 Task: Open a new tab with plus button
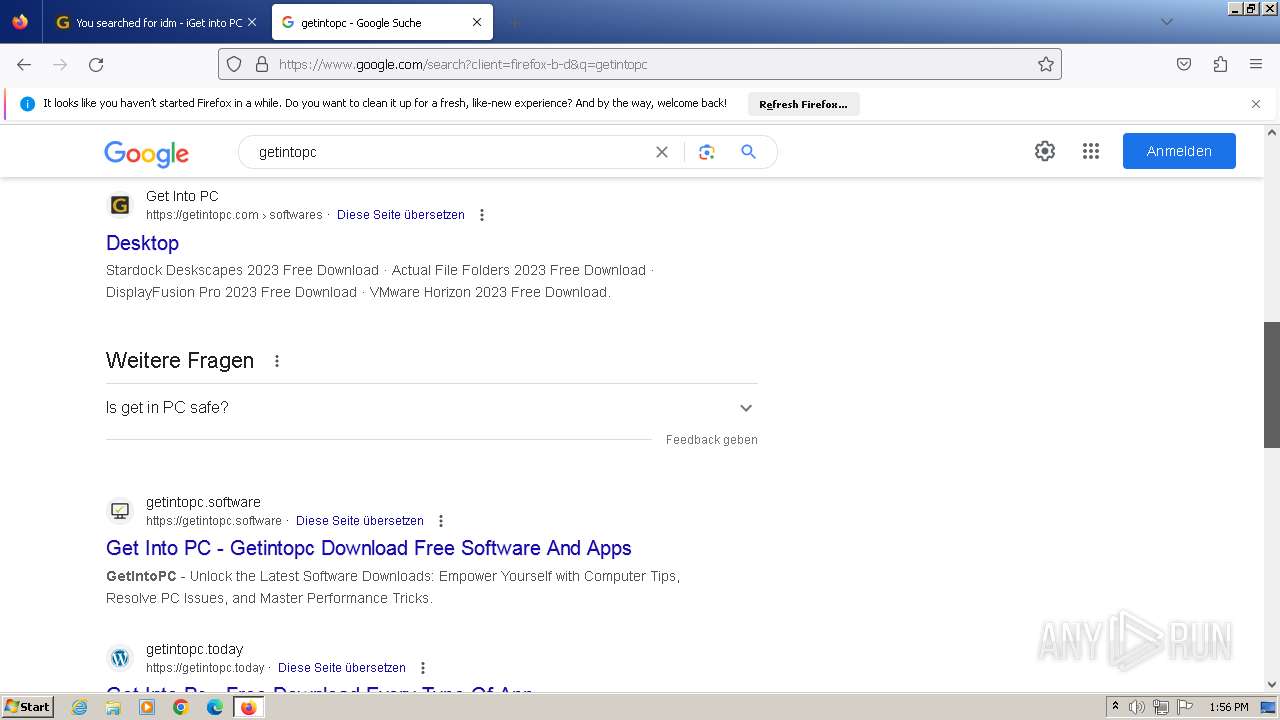tap(514, 22)
